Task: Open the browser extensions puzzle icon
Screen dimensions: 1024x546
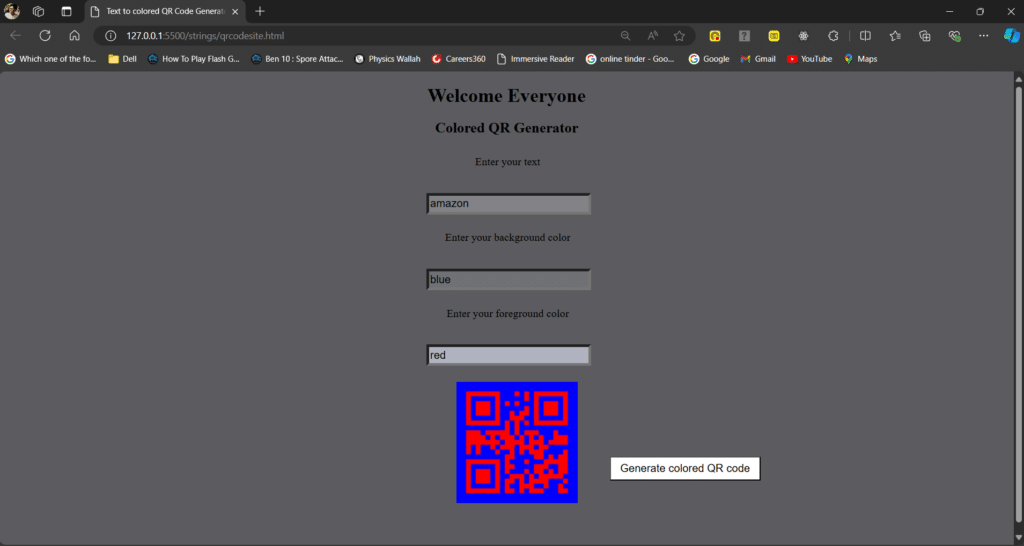Action: coord(833,35)
